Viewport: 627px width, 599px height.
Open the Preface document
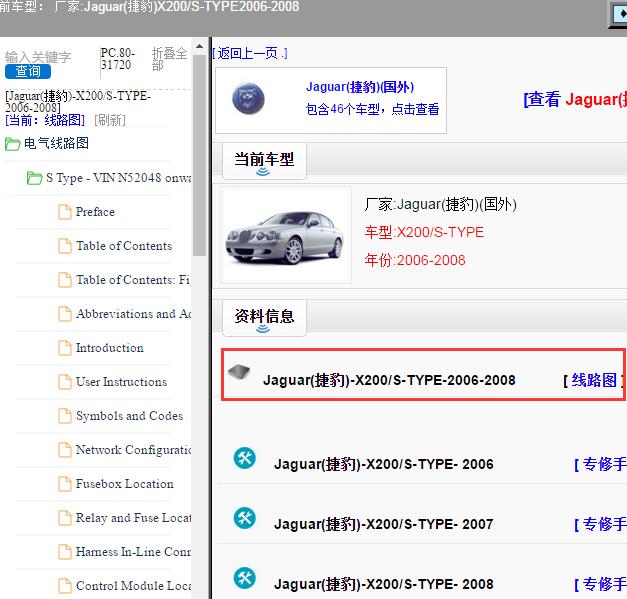95,212
